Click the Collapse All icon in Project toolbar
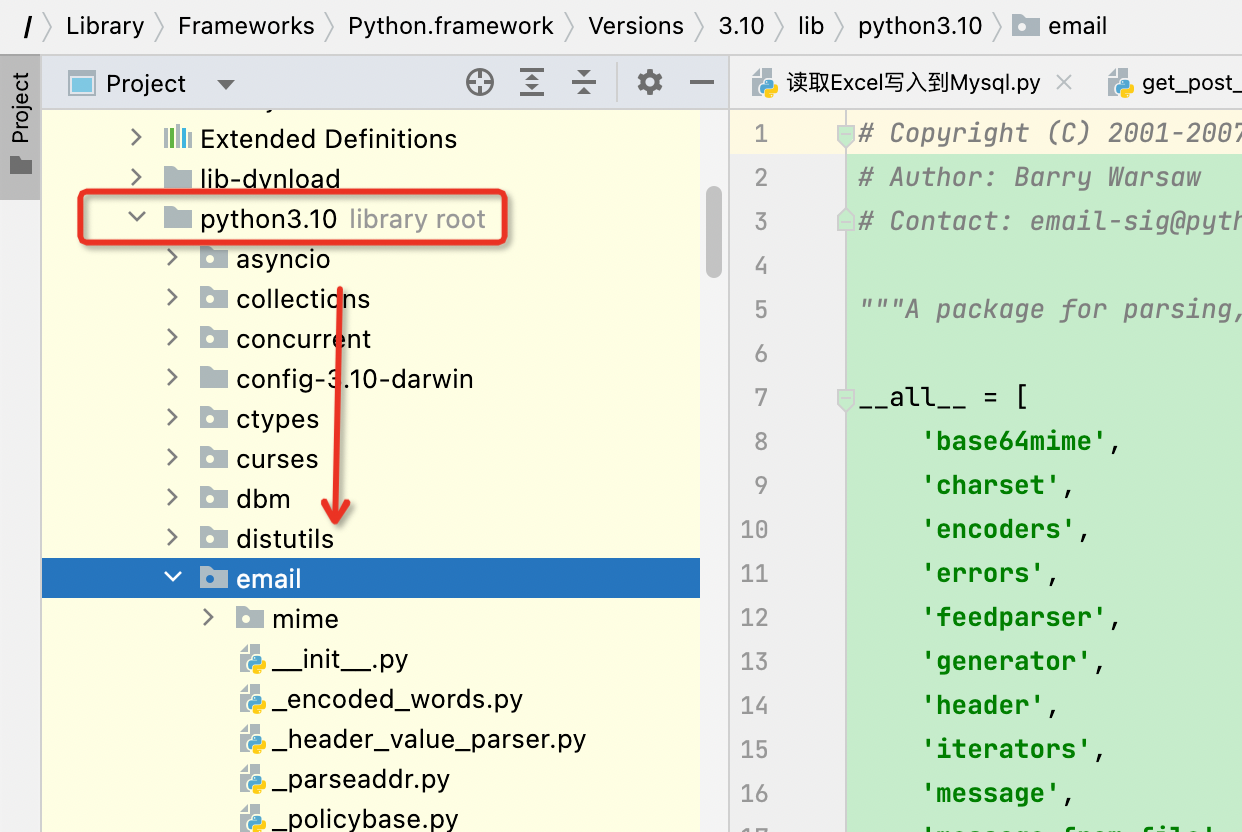Image resolution: width=1242 pixels, height=832 pixels. [584, 83]
